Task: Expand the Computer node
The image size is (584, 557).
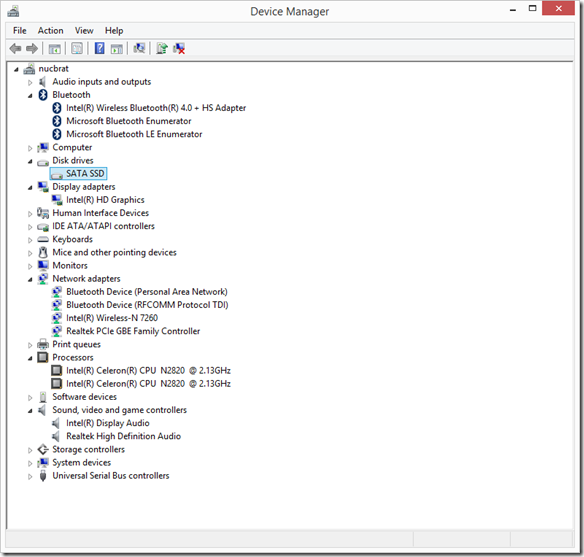Action: [x=30, y=148]
